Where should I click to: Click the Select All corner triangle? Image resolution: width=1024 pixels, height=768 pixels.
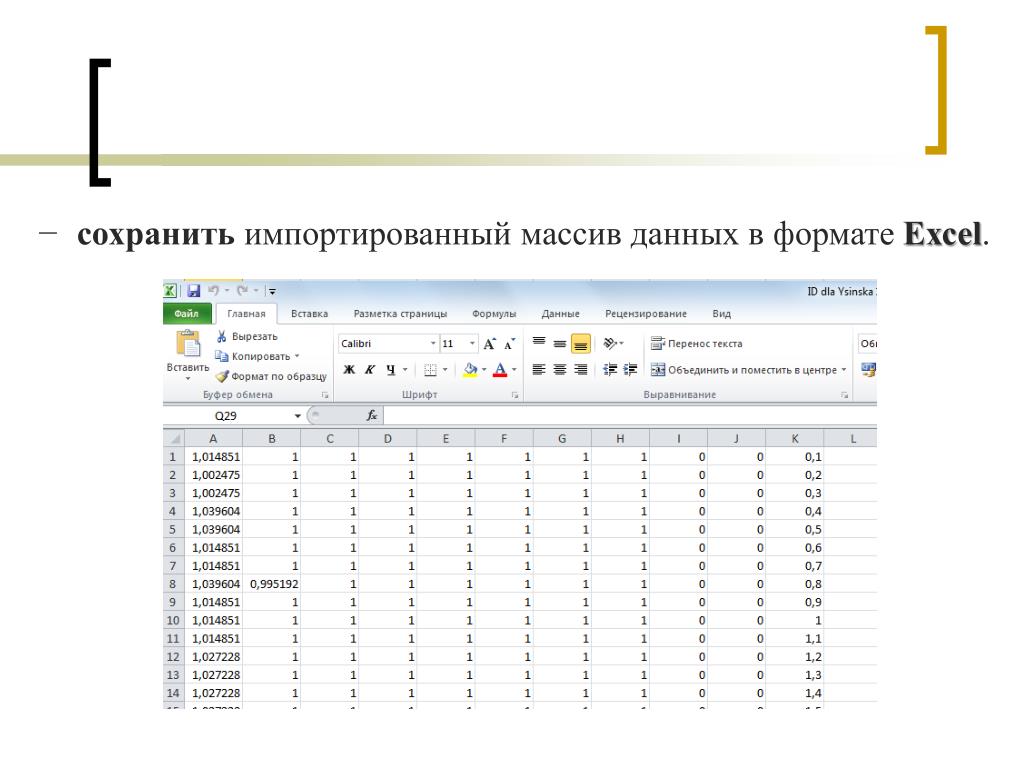point(174,438)
